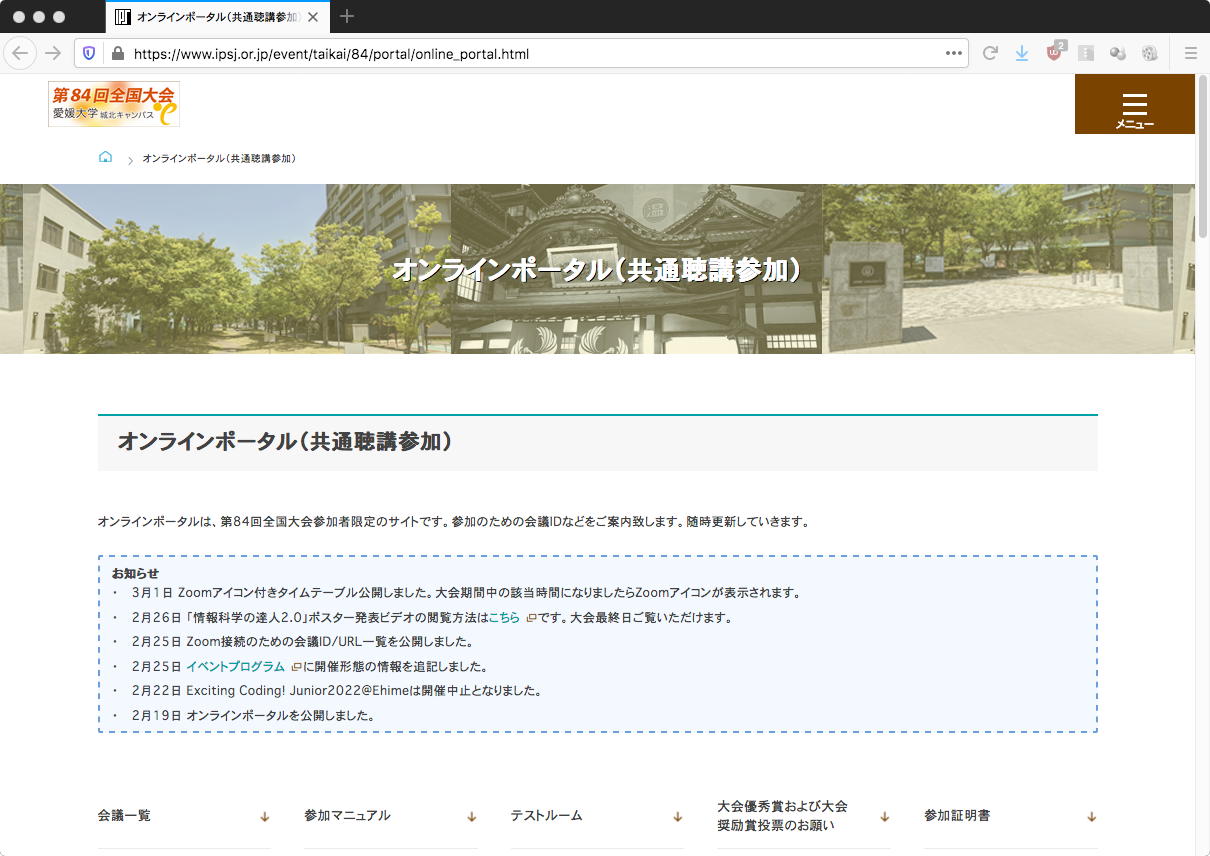This screenshot has height=856, width=1210.
Task: Open the uBlock Origin extension icon
Action: [x=1054, y=54]
